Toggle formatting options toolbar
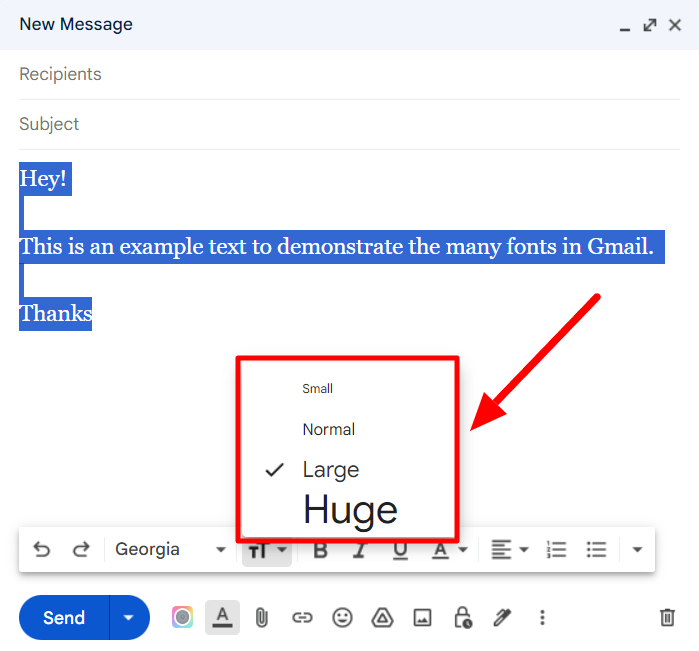The width and height of the screenshot is (699, 651). pos(222,618)
